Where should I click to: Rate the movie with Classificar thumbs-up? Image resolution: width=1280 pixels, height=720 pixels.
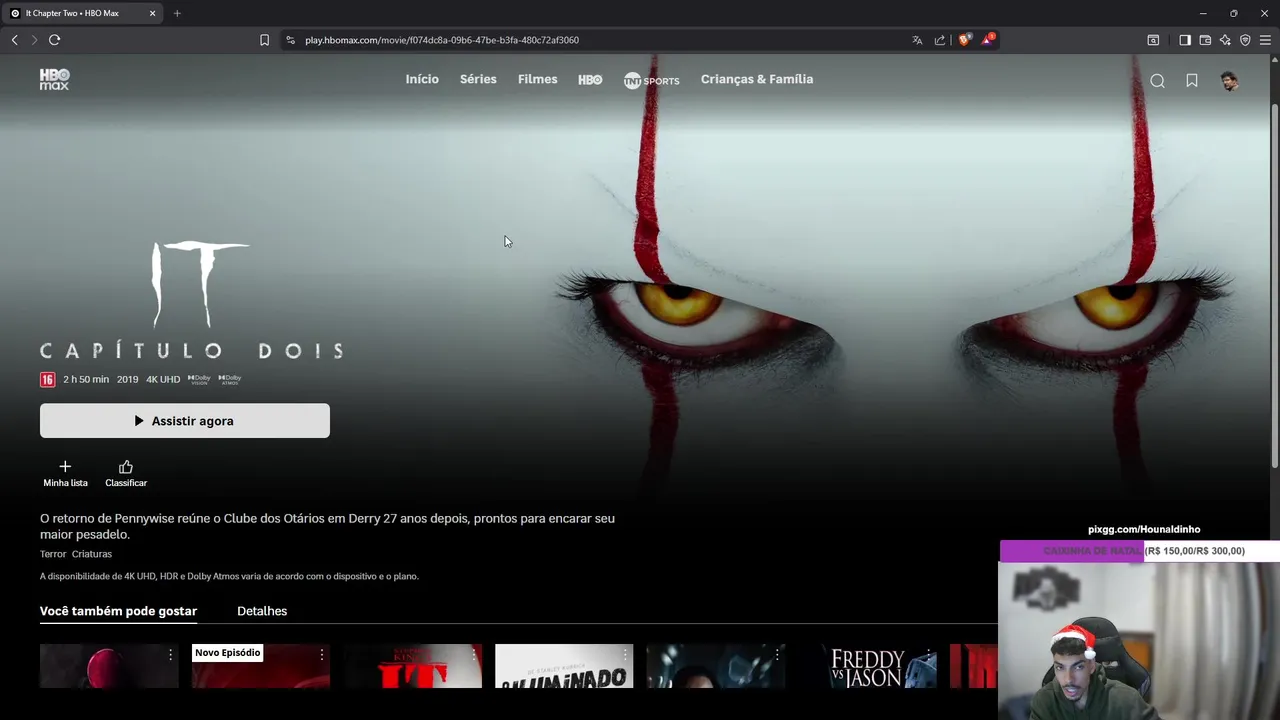tap(126, 473)
